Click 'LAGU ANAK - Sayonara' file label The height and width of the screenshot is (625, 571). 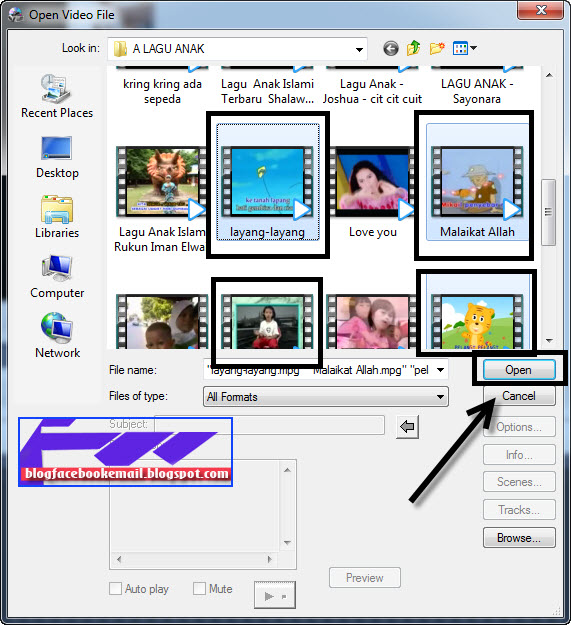[477, 91]
